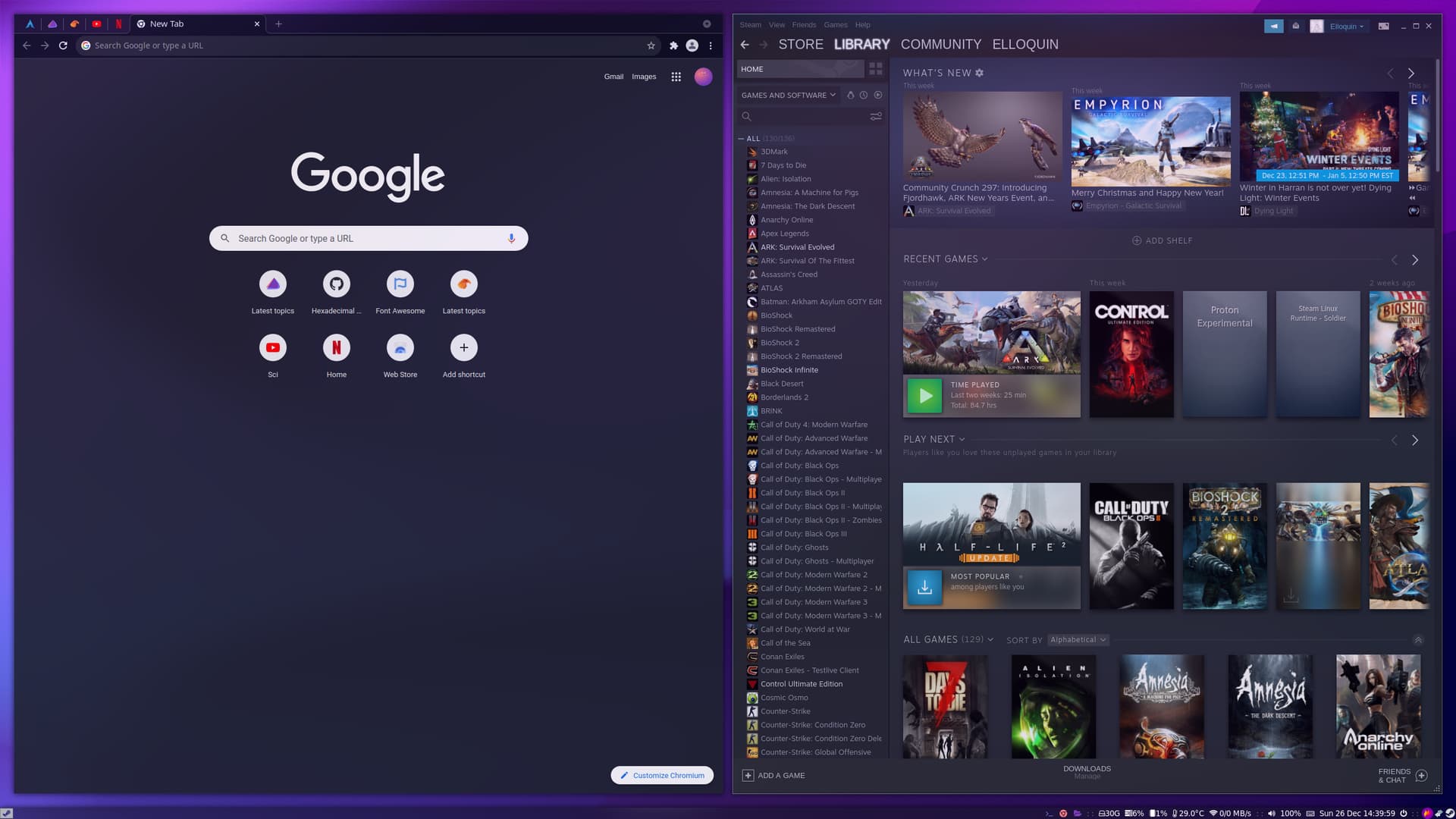1456x819 pixels.
Task: Open What's New settings gear
Action: point(980,73)
